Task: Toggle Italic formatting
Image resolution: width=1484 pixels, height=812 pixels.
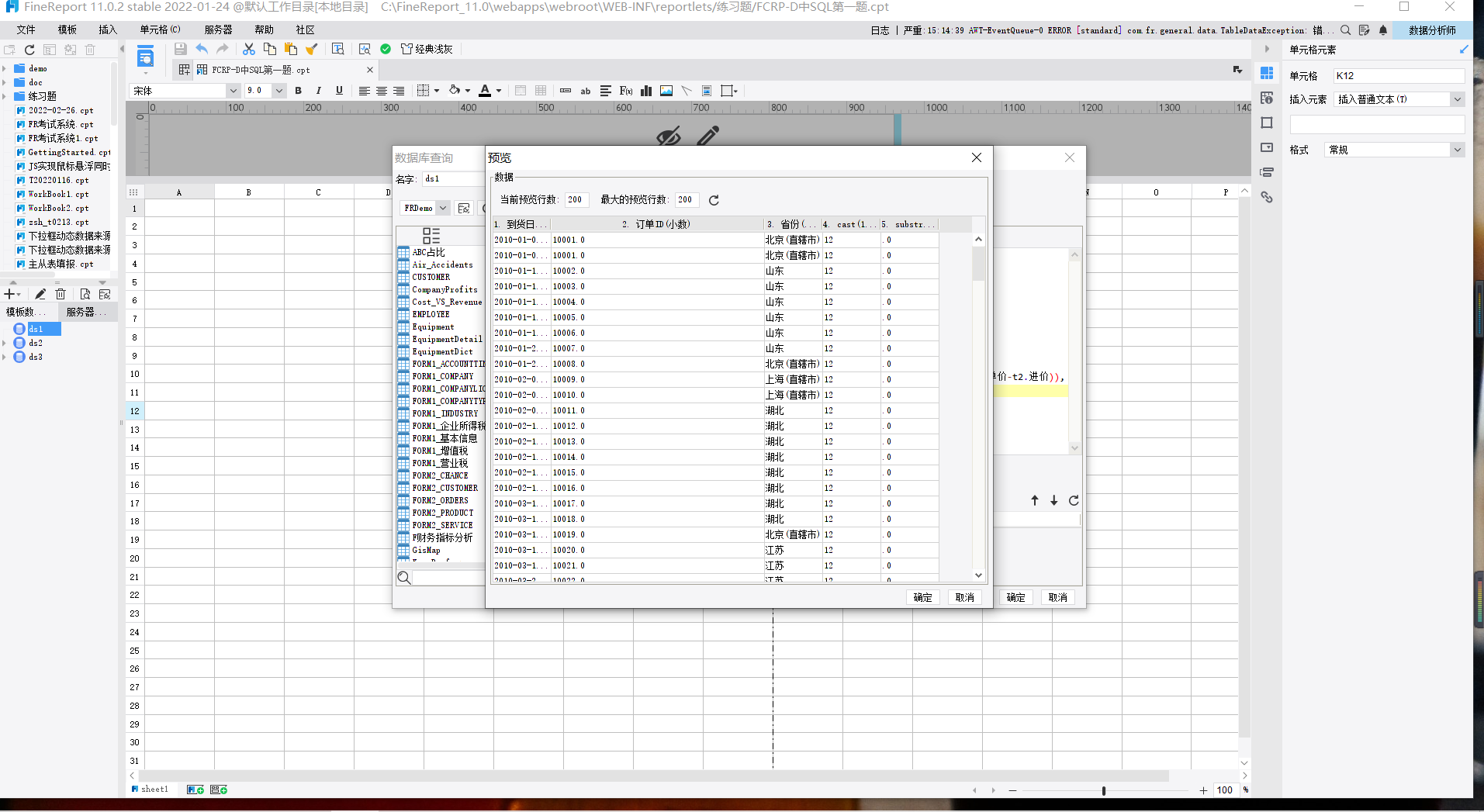Action: coord(319,91)
